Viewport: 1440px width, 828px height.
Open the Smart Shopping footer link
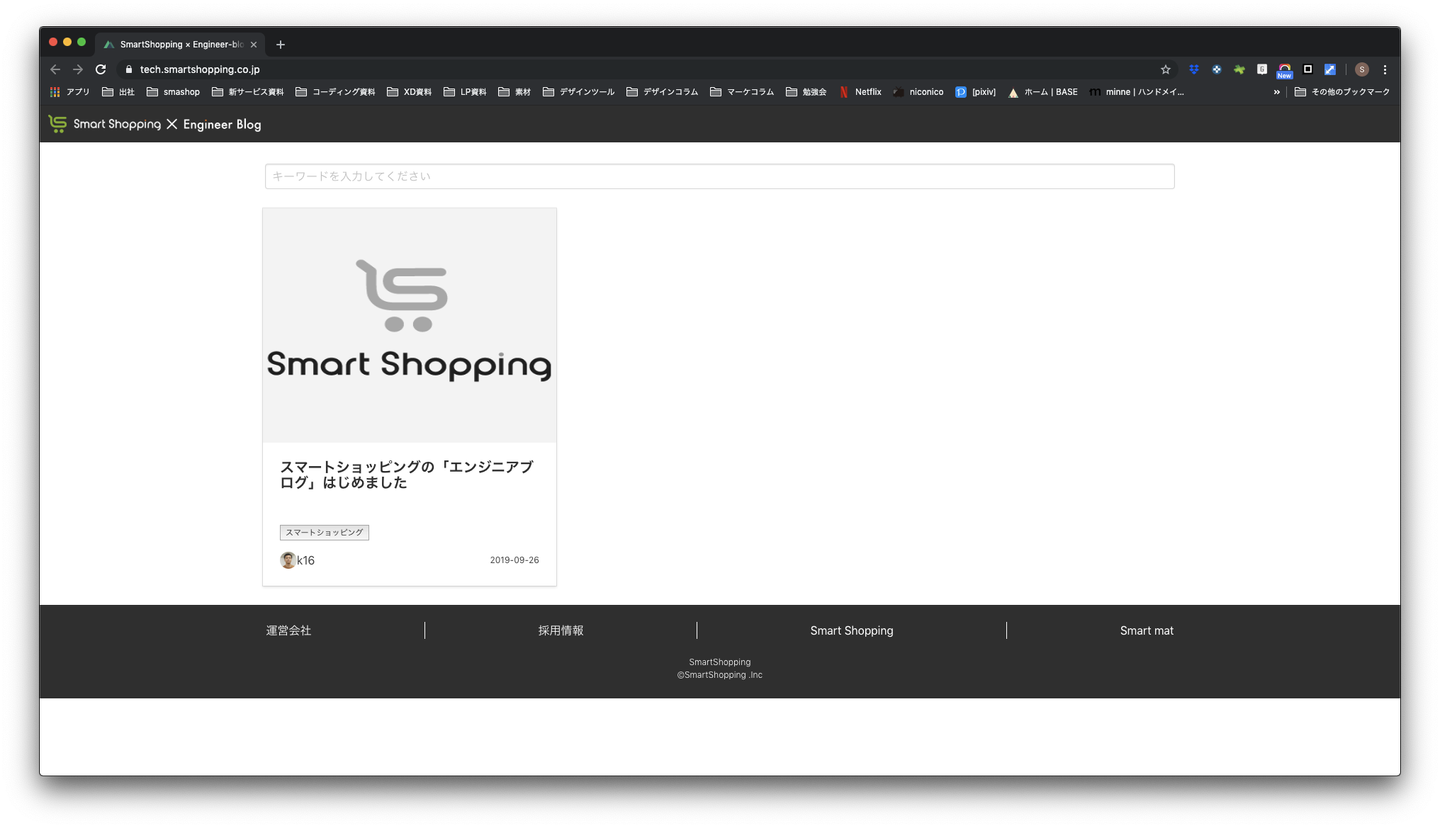pos(852,631)
